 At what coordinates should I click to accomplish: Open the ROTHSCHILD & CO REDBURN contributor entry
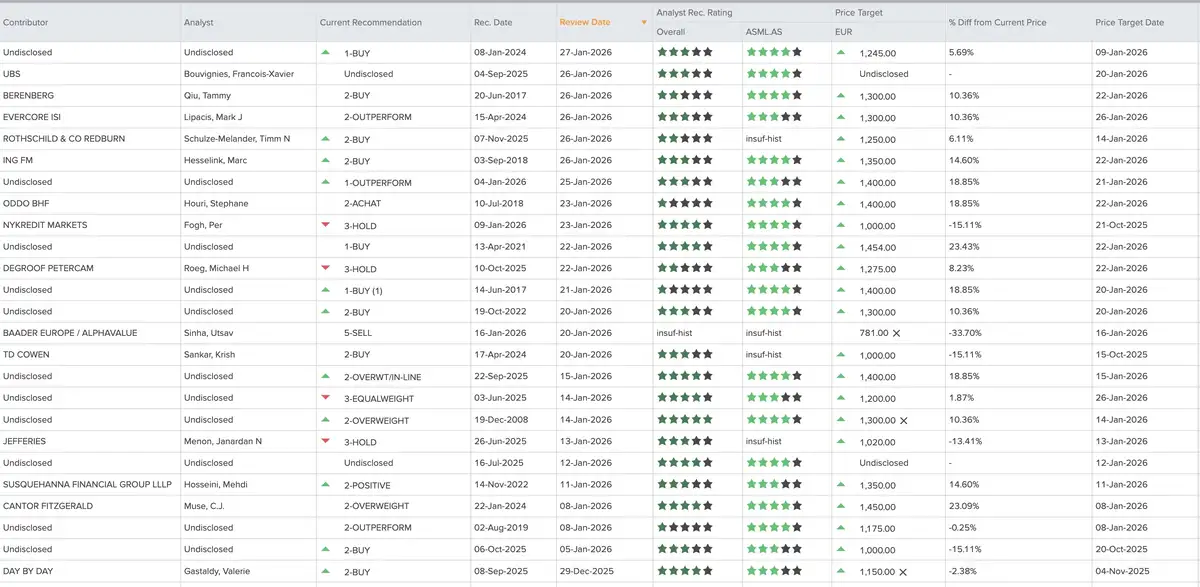pyautogui.click(x=64, y=139)
